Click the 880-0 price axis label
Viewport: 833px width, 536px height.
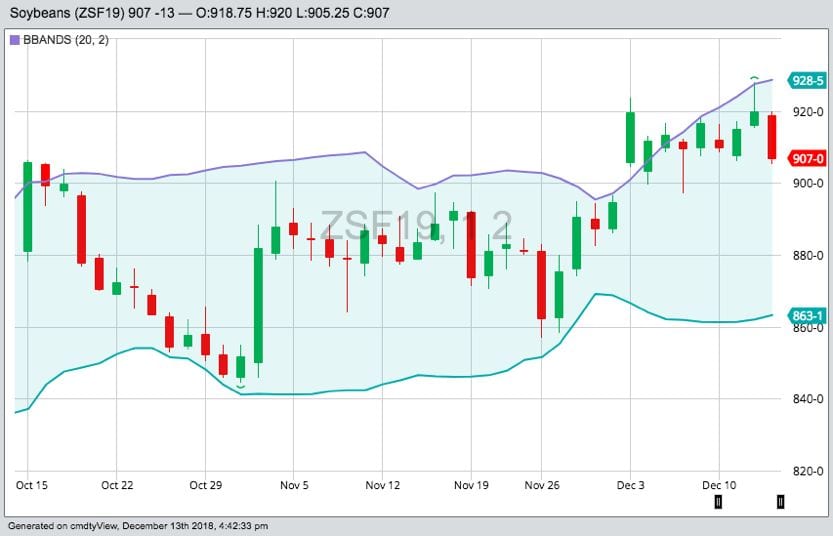tap(807, 256)
